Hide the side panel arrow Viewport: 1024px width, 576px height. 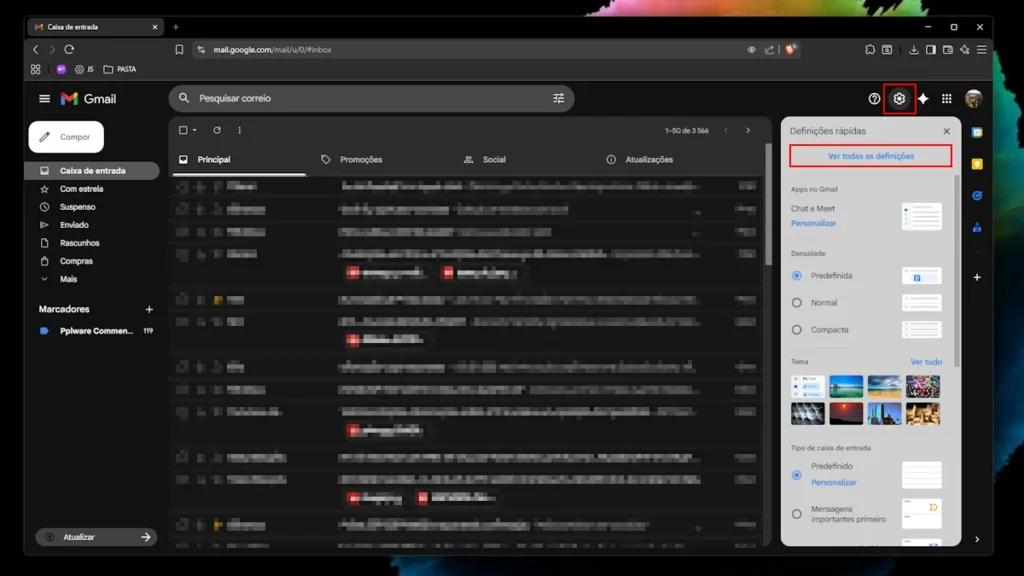coord(977,539)
